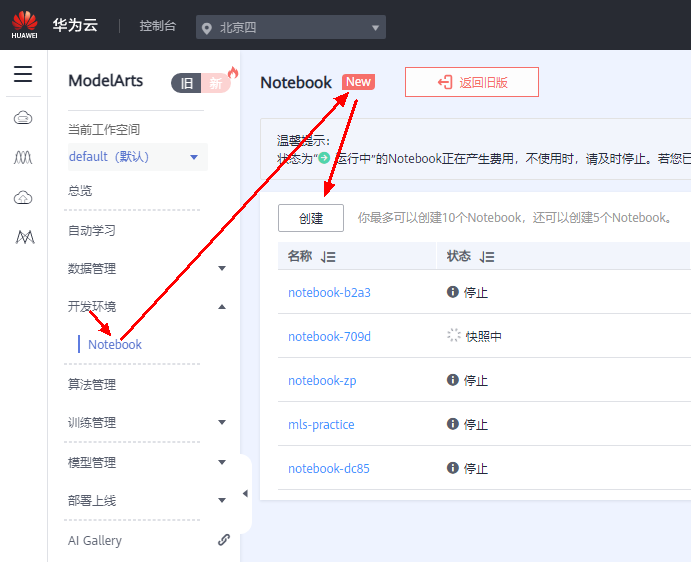Click the first cloud server sidebar icon
The height and width of the screenshot is (562, 691).
(x=23, y=118)
